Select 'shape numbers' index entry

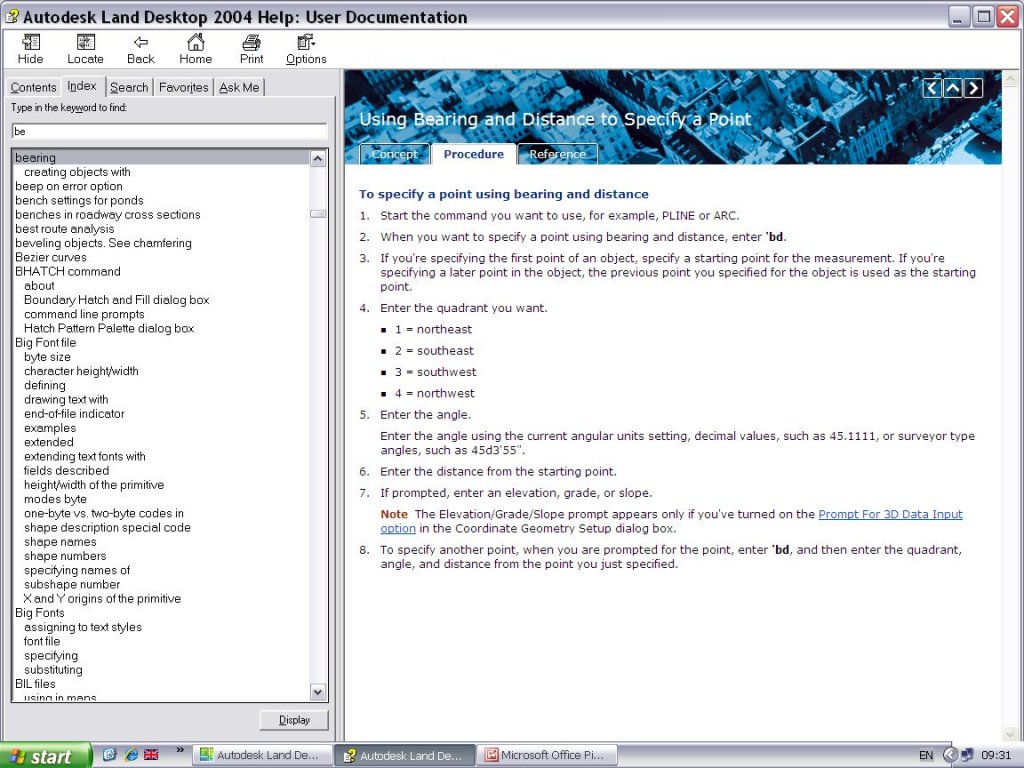coord(65,556)
